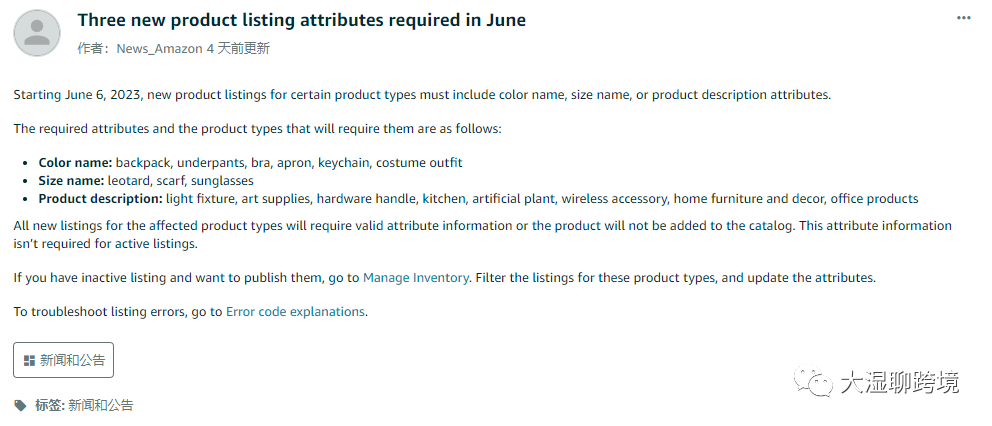992x426 pixels.
Task: Click the bold Size name heading
Action: pos(70,180)
